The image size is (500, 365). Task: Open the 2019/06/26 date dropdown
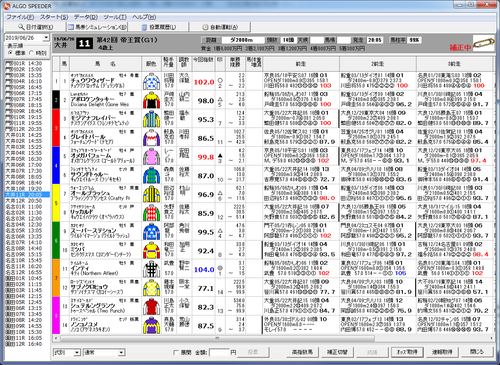point(46,38)
